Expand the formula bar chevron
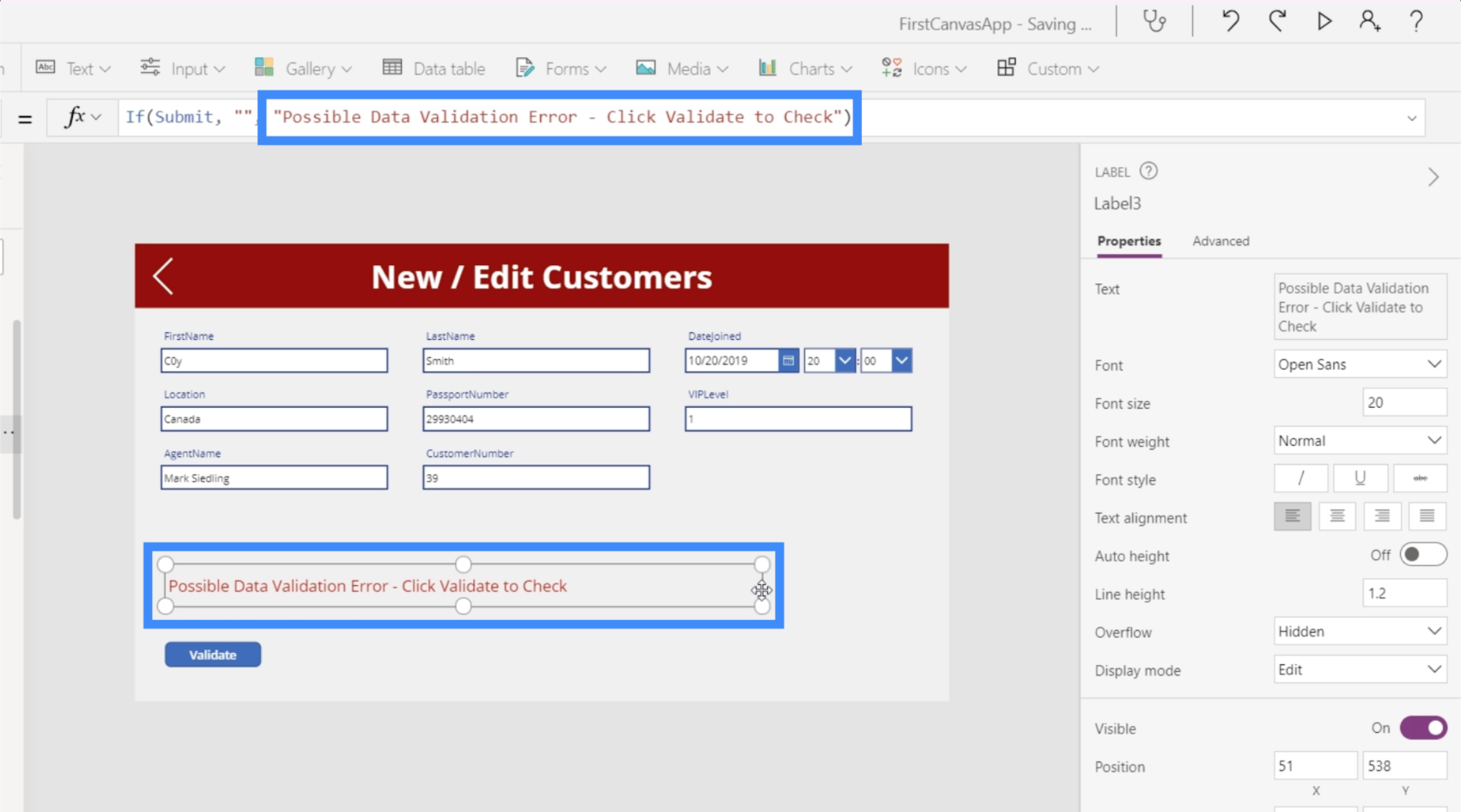The width and height of the screenshot is (1461, 812). 1411,118
